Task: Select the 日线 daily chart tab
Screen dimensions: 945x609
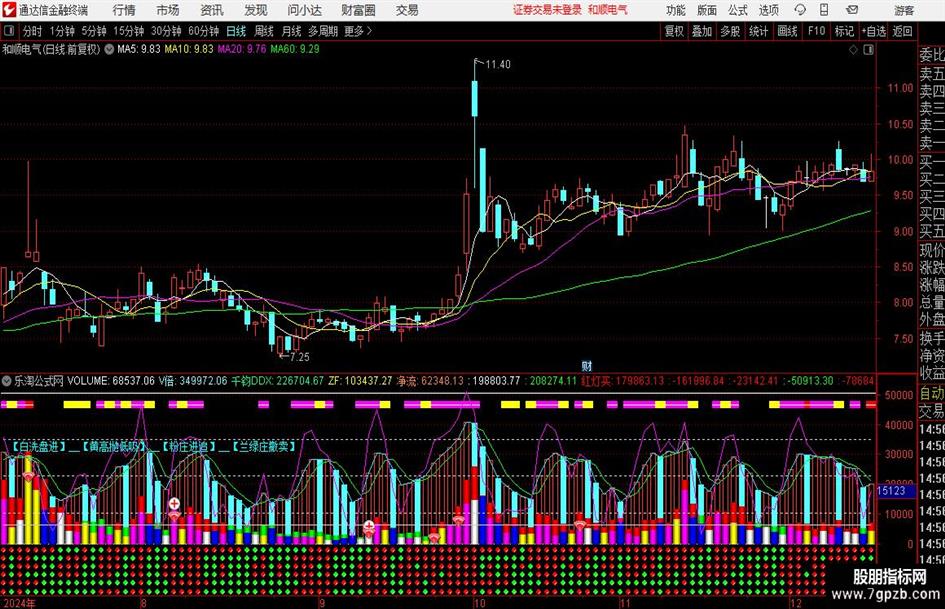Action: pos(236,31)
